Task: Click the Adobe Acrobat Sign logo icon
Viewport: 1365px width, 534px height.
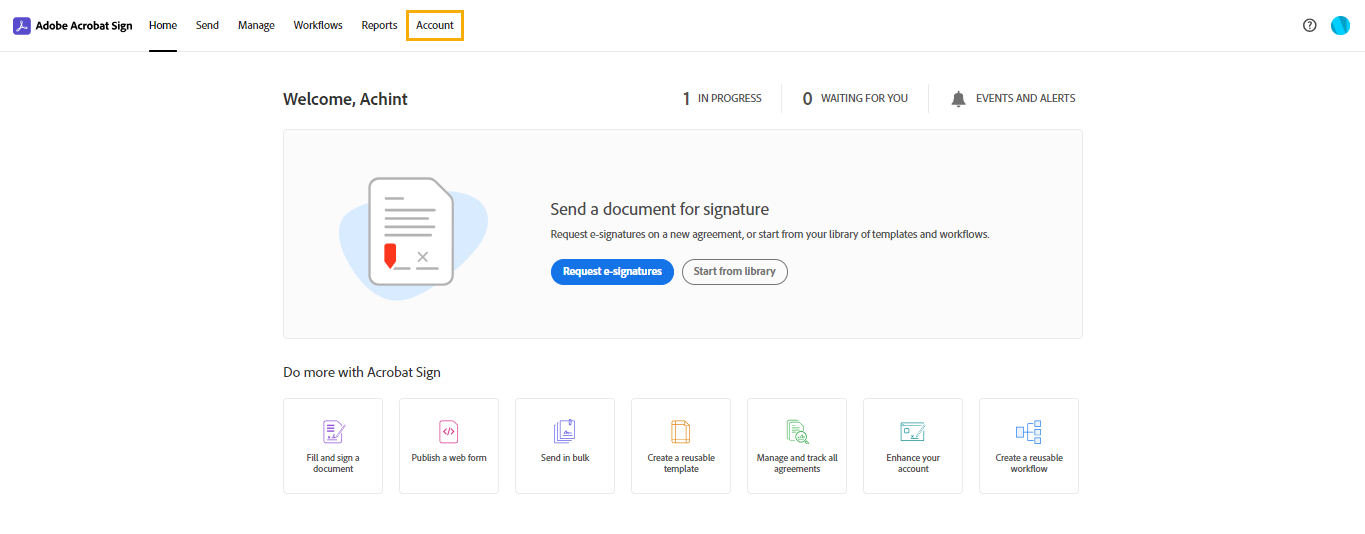Action: (21, 26)
